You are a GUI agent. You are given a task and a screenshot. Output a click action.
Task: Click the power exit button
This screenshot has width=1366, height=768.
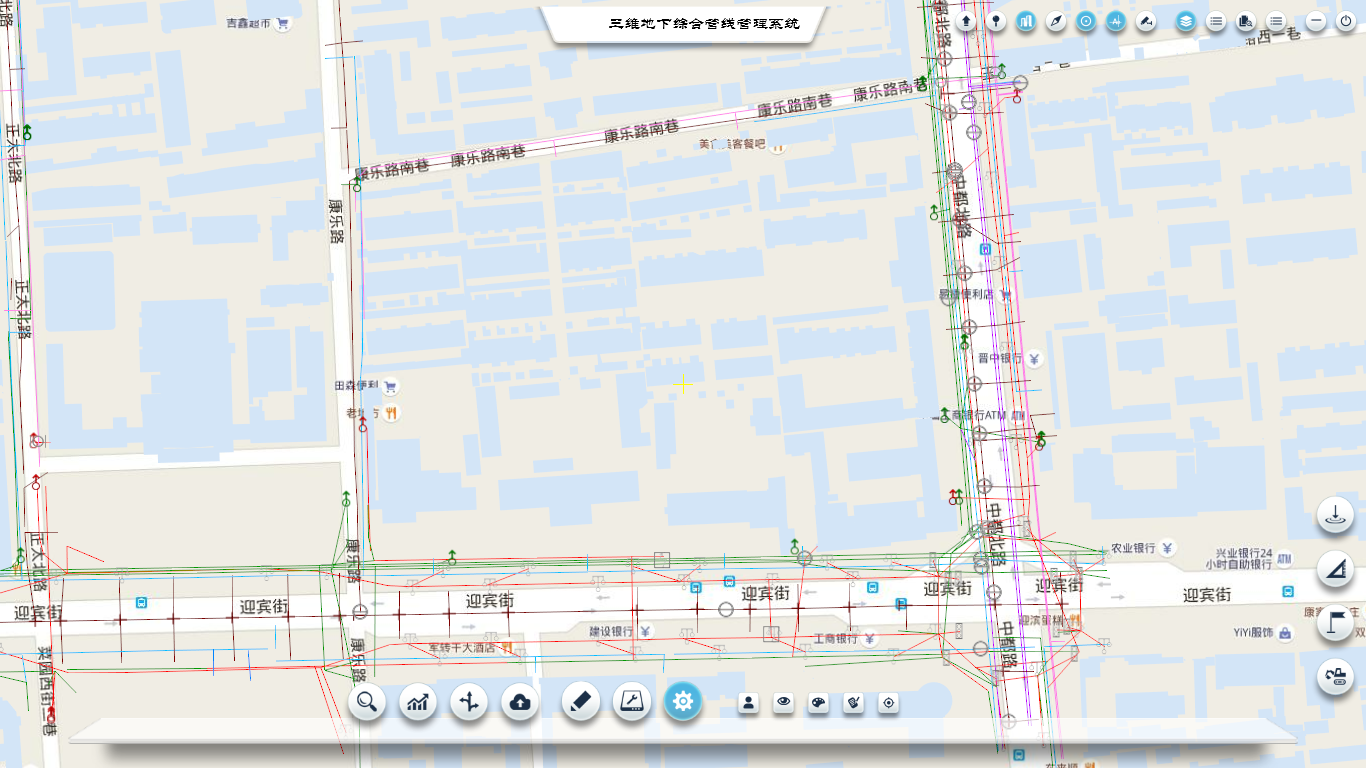point(1346,21)
